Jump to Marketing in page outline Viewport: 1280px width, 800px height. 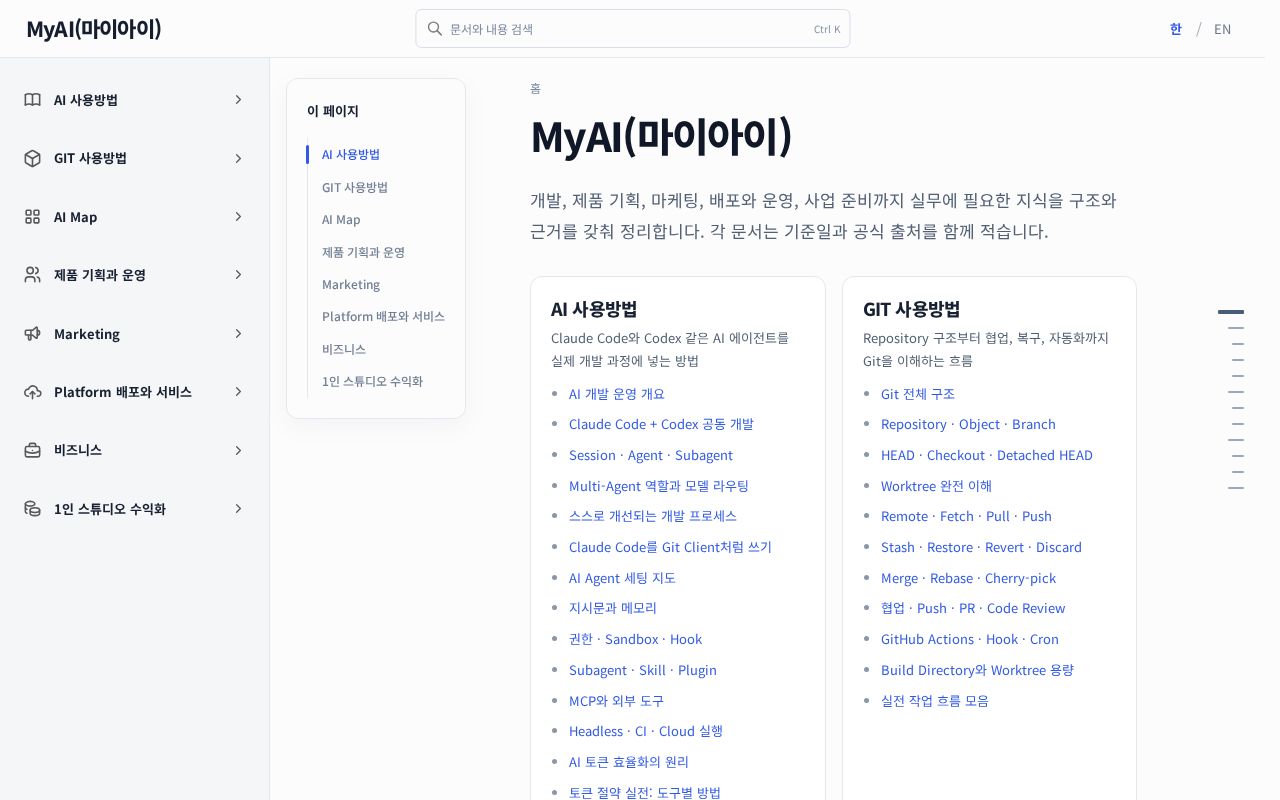[351, 284]
